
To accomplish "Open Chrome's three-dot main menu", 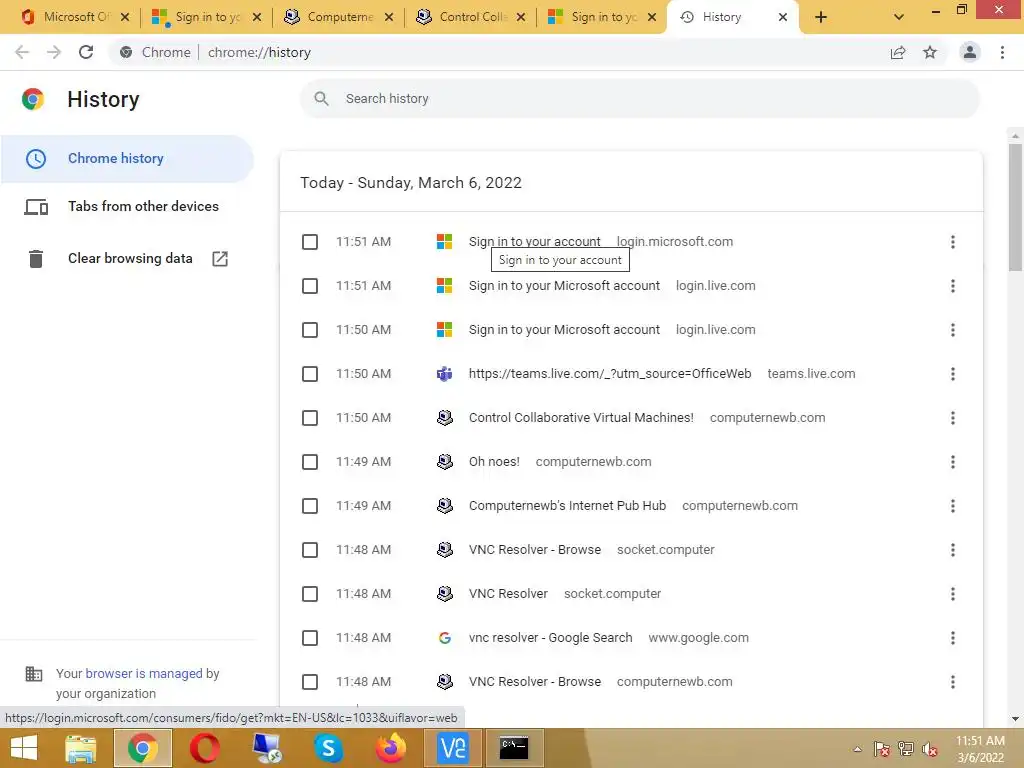I will coord(1002,52).
